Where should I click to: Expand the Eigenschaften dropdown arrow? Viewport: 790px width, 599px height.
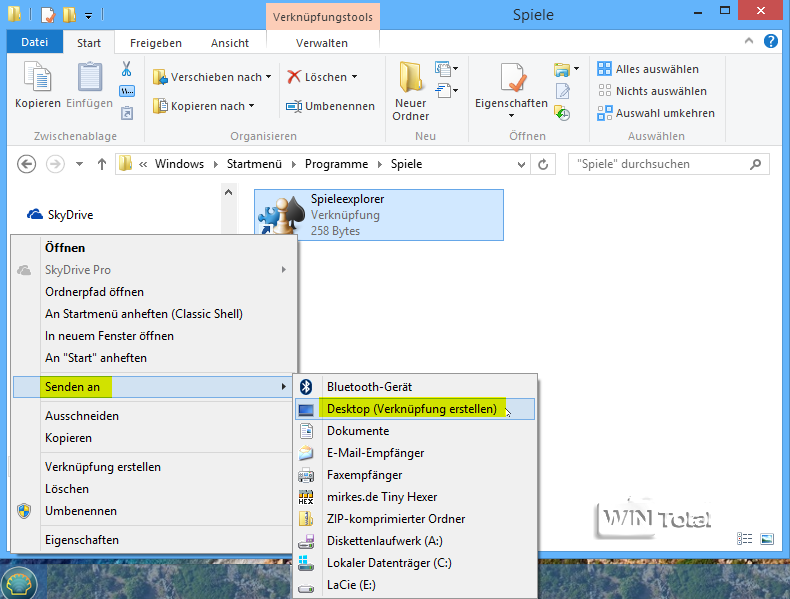point(511,116)
